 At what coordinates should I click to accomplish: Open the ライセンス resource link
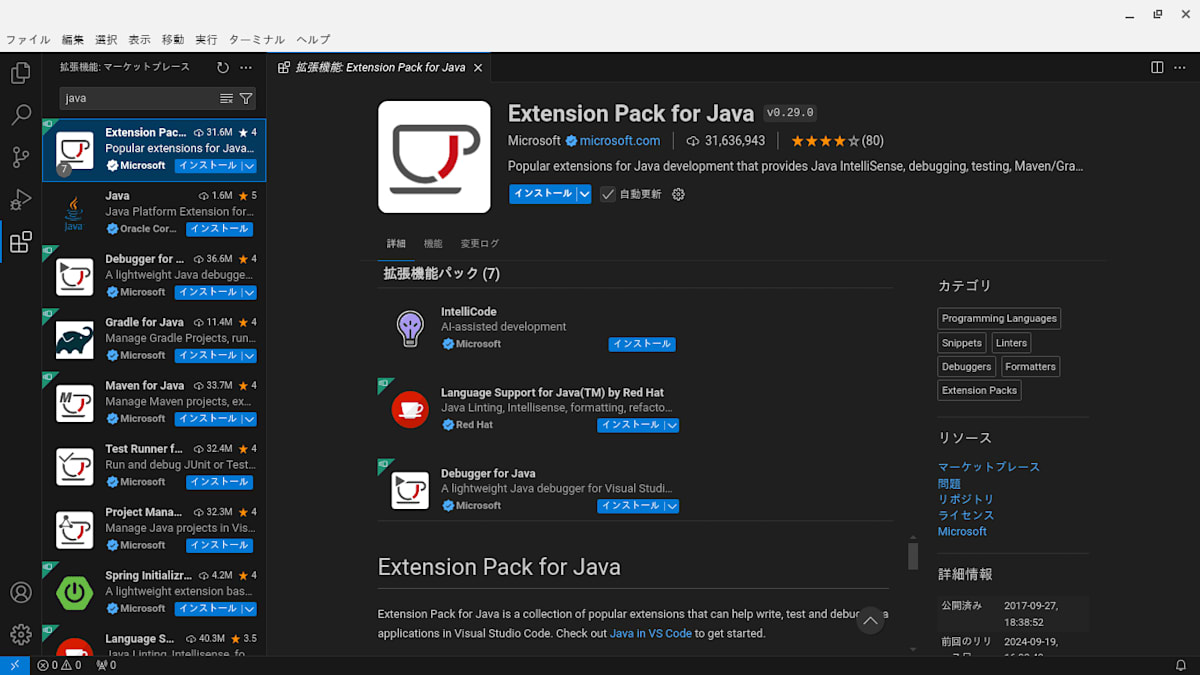click(x=966, y=515)
